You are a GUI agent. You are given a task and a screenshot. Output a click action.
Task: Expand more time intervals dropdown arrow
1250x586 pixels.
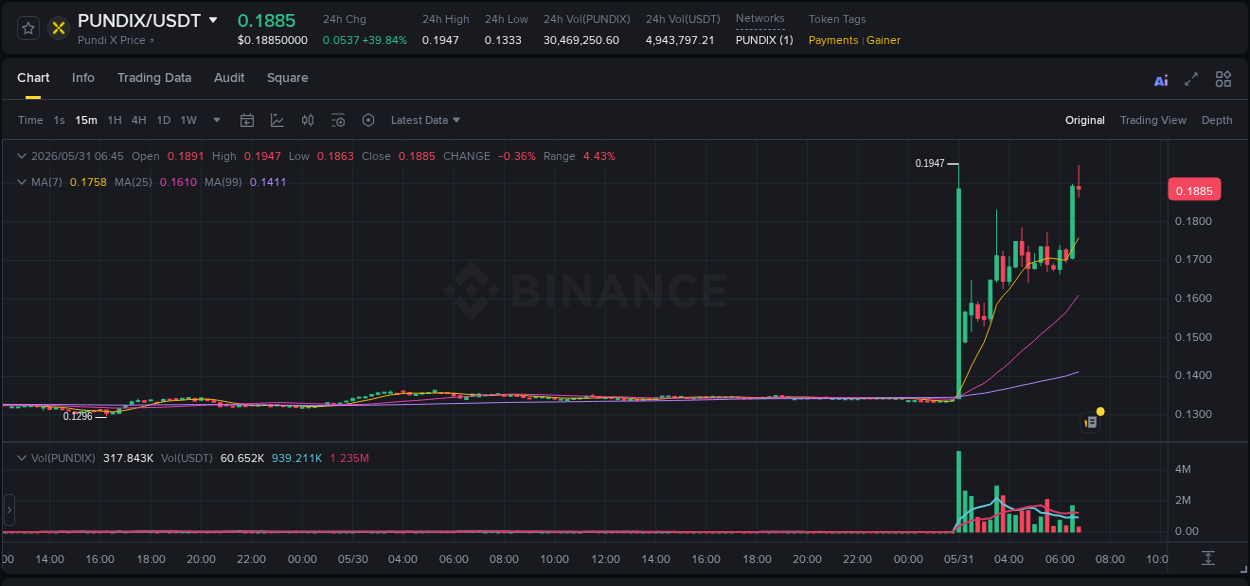tap(217, 120)
